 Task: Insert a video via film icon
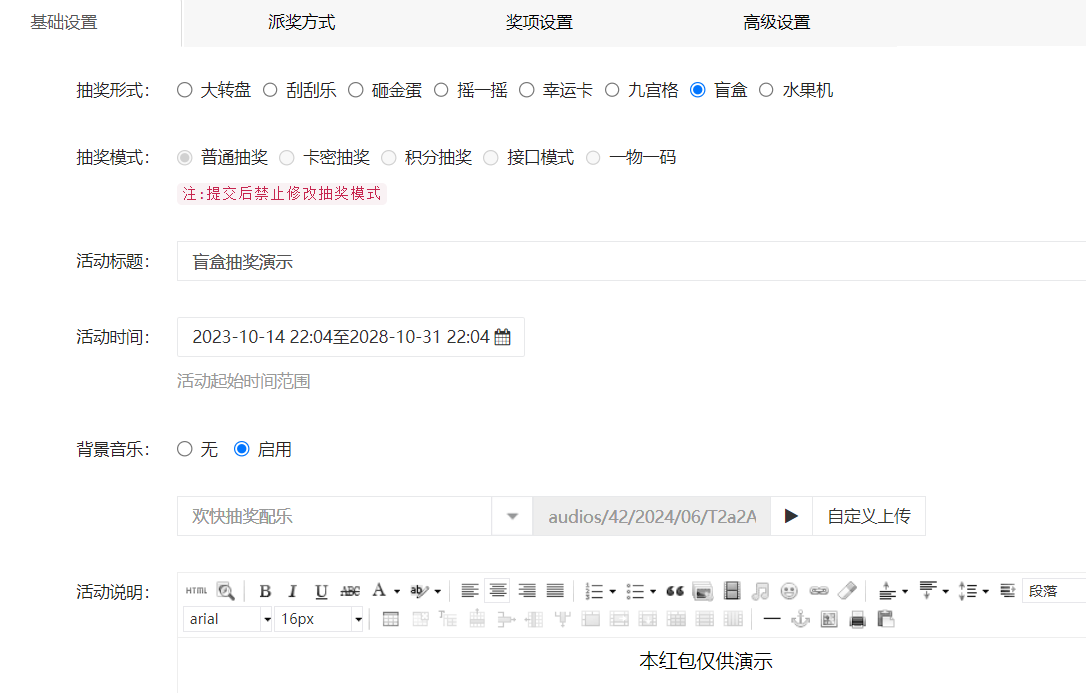(x=732, y=591)
